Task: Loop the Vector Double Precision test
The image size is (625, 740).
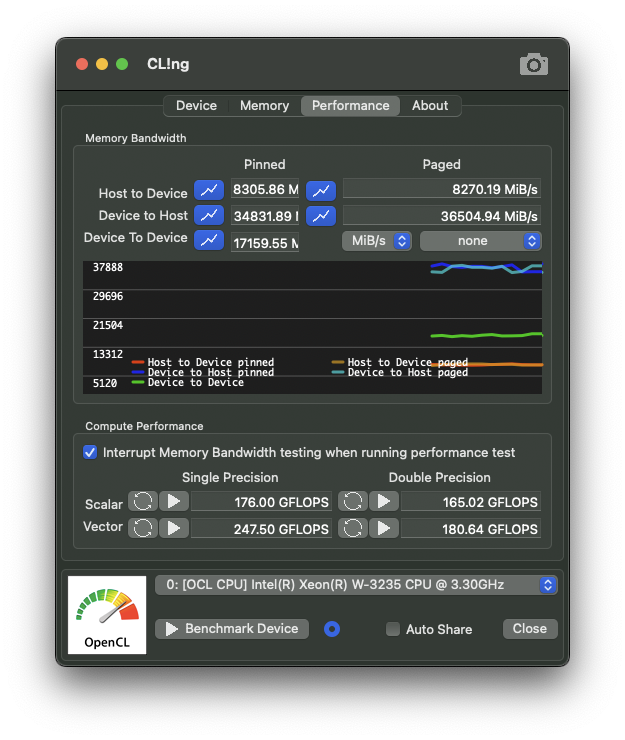Action: (x=353, y=527)
